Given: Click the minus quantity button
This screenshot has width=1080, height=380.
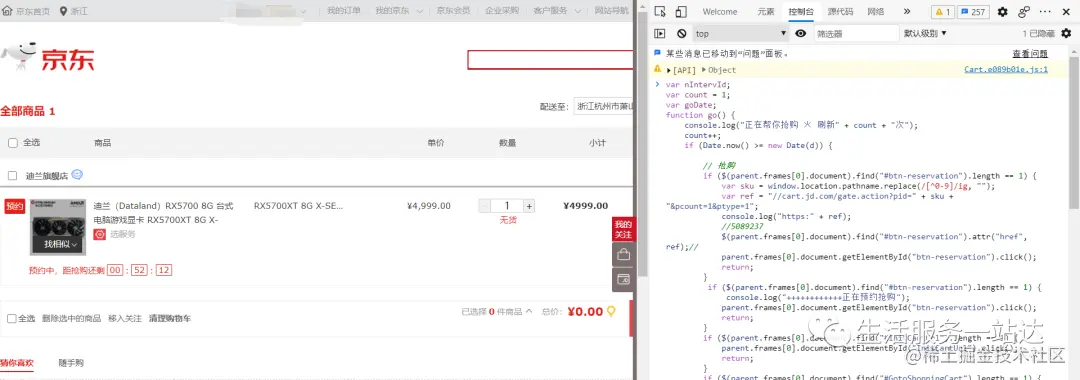Looking at the screenshot, I should 484,206.
